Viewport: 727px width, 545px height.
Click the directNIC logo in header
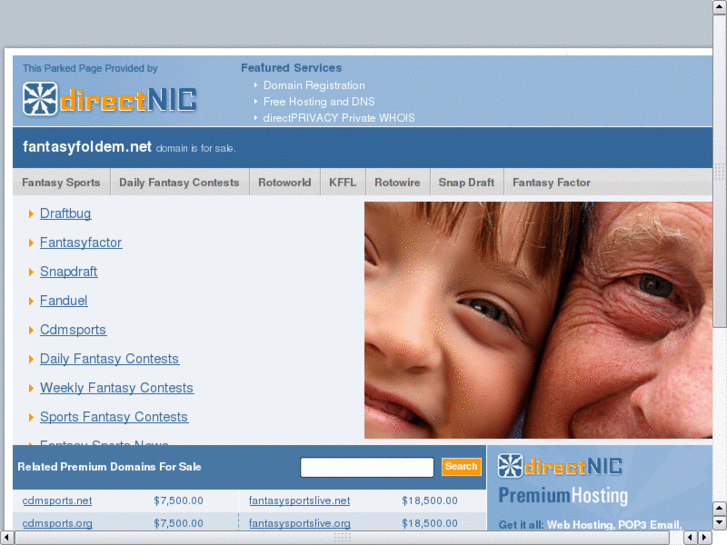(x=110, y=99)
